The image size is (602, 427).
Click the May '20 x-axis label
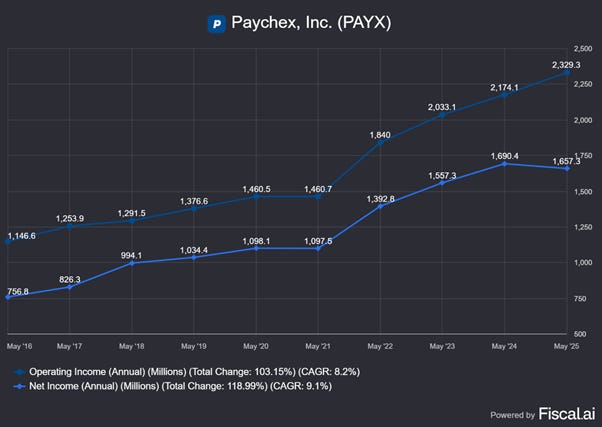click(x=256, y=346)
